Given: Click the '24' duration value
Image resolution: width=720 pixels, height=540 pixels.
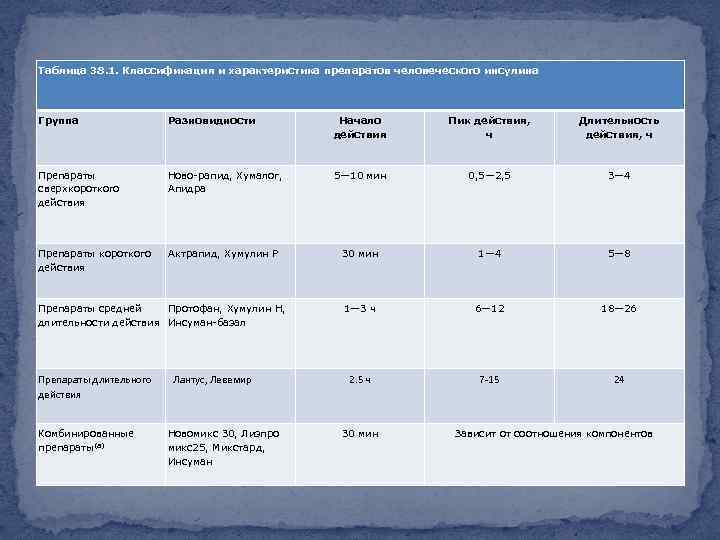Looking at the screenshot, I should [x=619, y=380].
